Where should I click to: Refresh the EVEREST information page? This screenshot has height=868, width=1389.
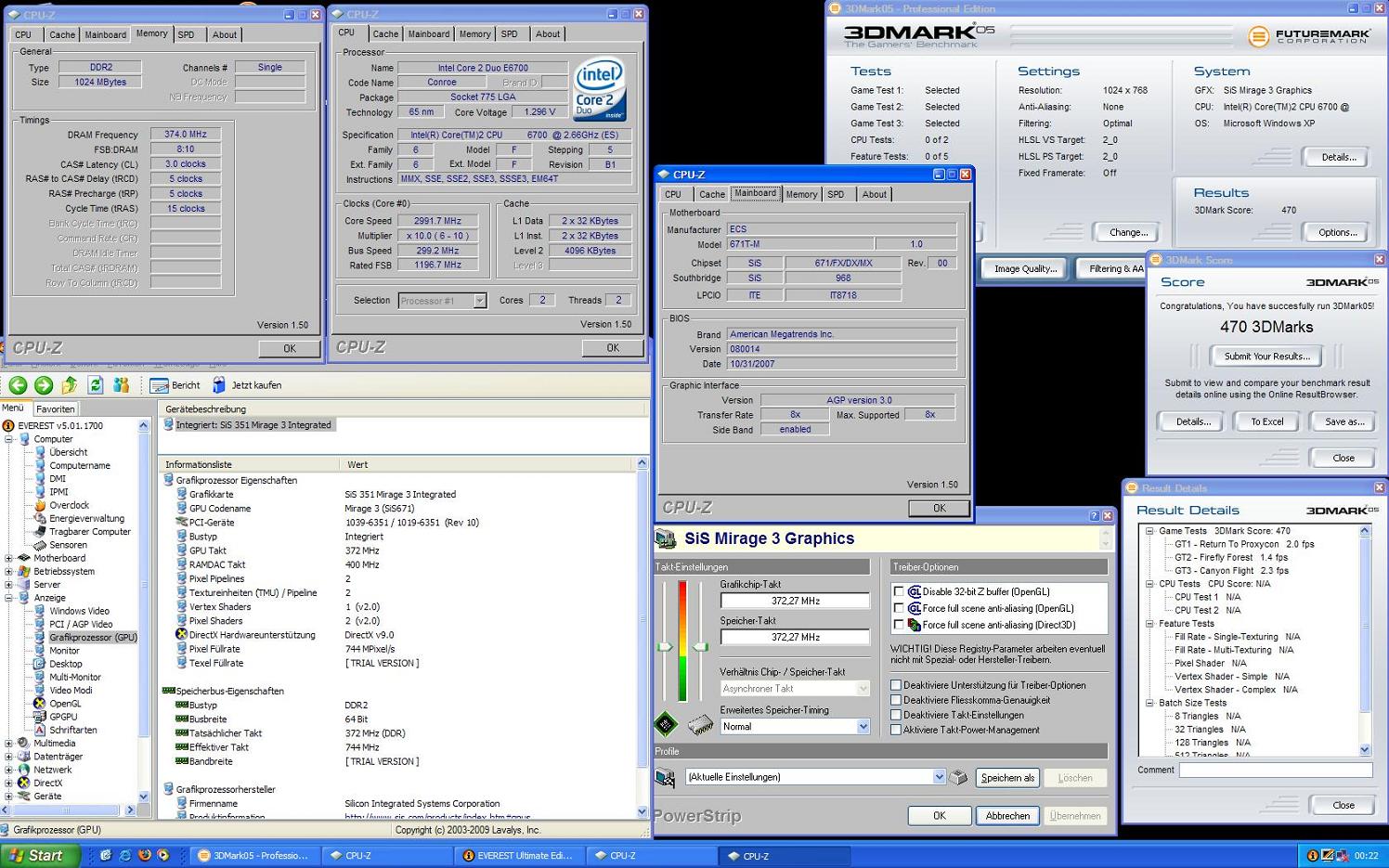click(x=95, y=385)
